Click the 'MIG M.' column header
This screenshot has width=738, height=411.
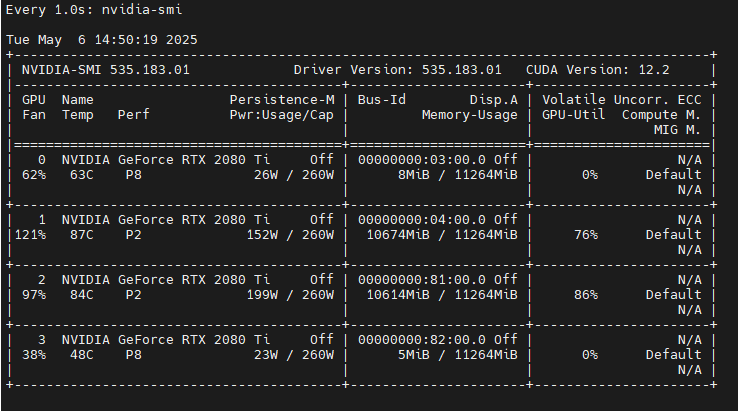pyautogui.click(x=677, y=130)
